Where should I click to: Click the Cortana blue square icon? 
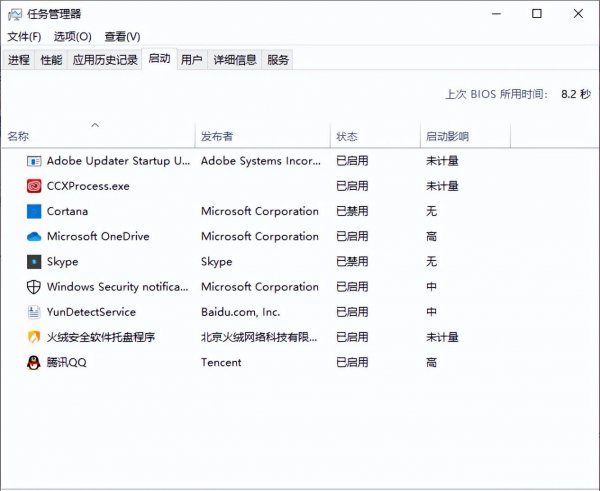click(x=34, y=211)
